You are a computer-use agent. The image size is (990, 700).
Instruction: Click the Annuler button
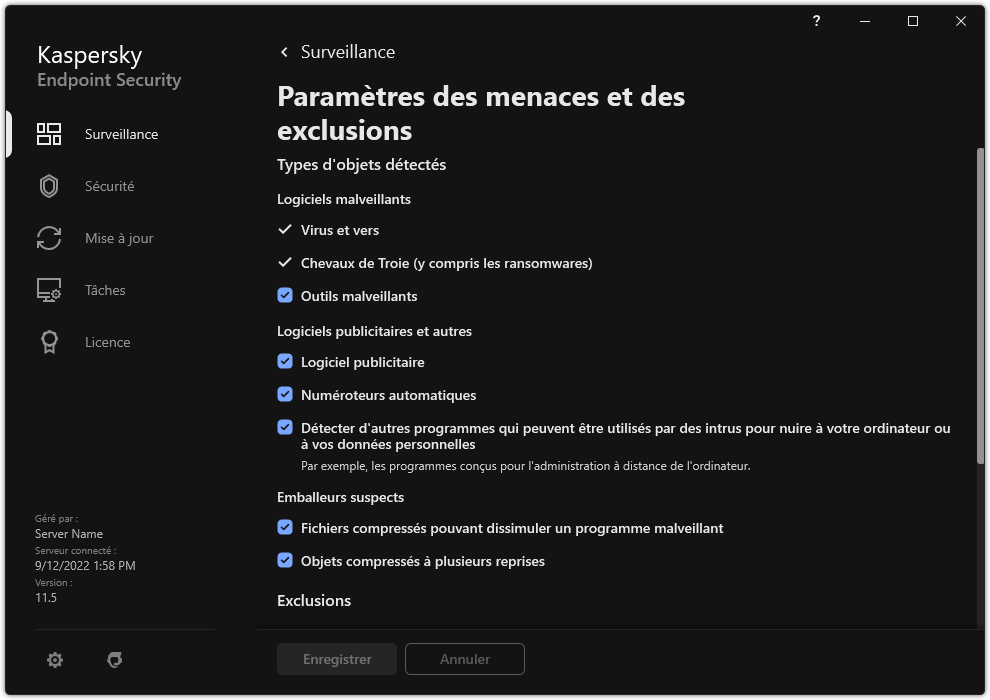pyautogui.click(x=465, y=659)
